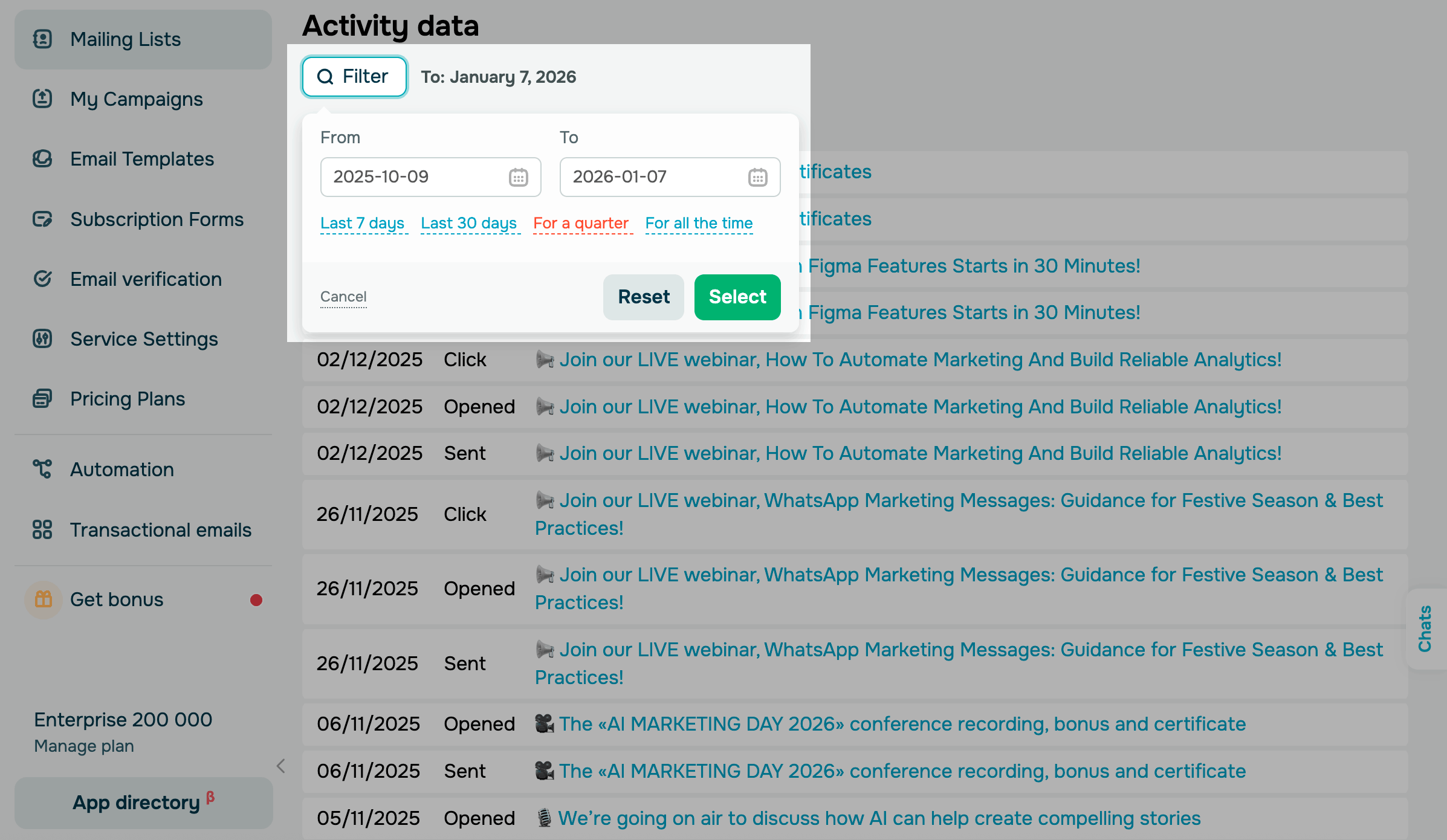
Task: Click the Service Settings sidebar icon
Action: click(42, 338)
